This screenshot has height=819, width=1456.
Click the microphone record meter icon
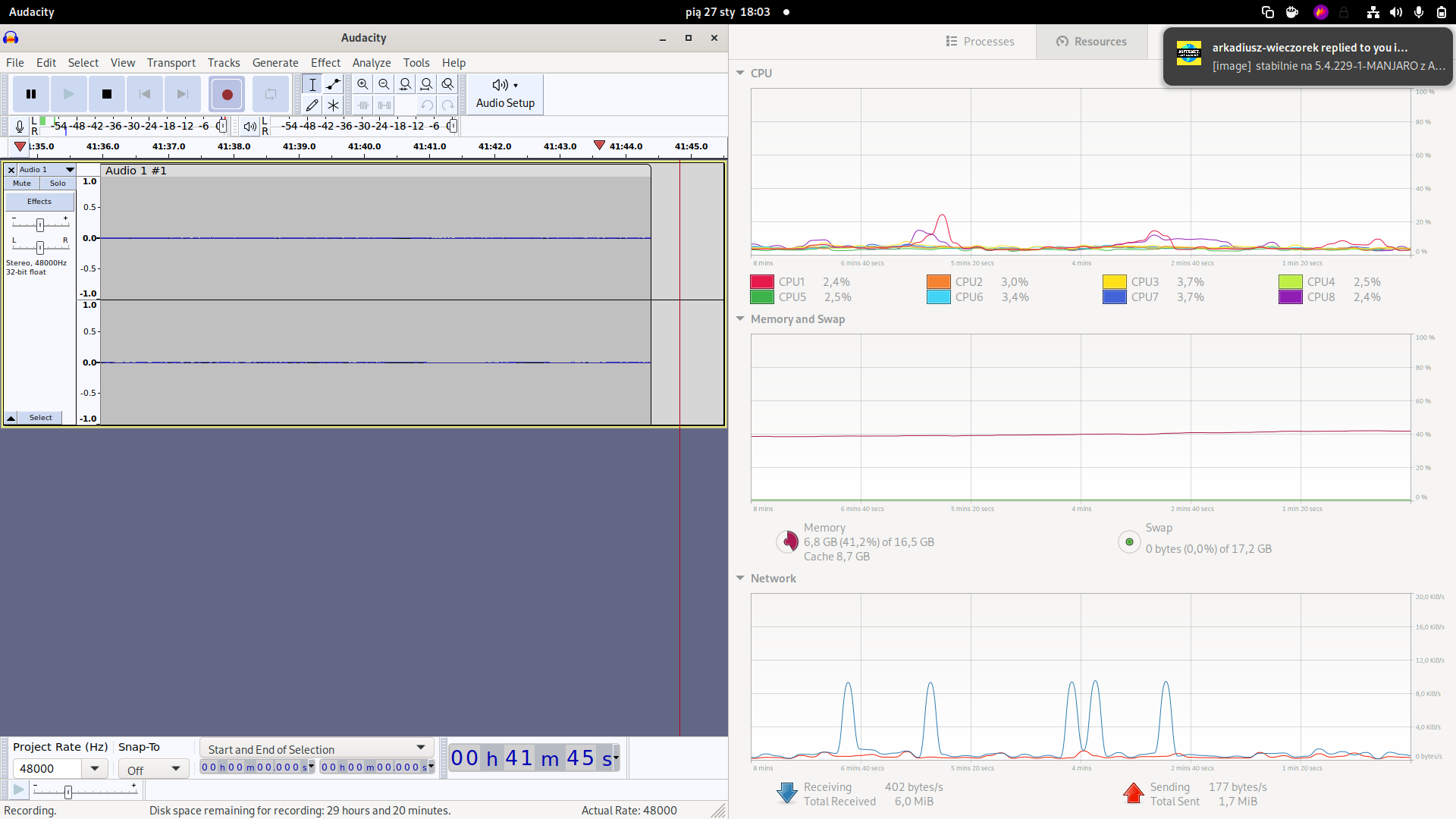(20, 127)
